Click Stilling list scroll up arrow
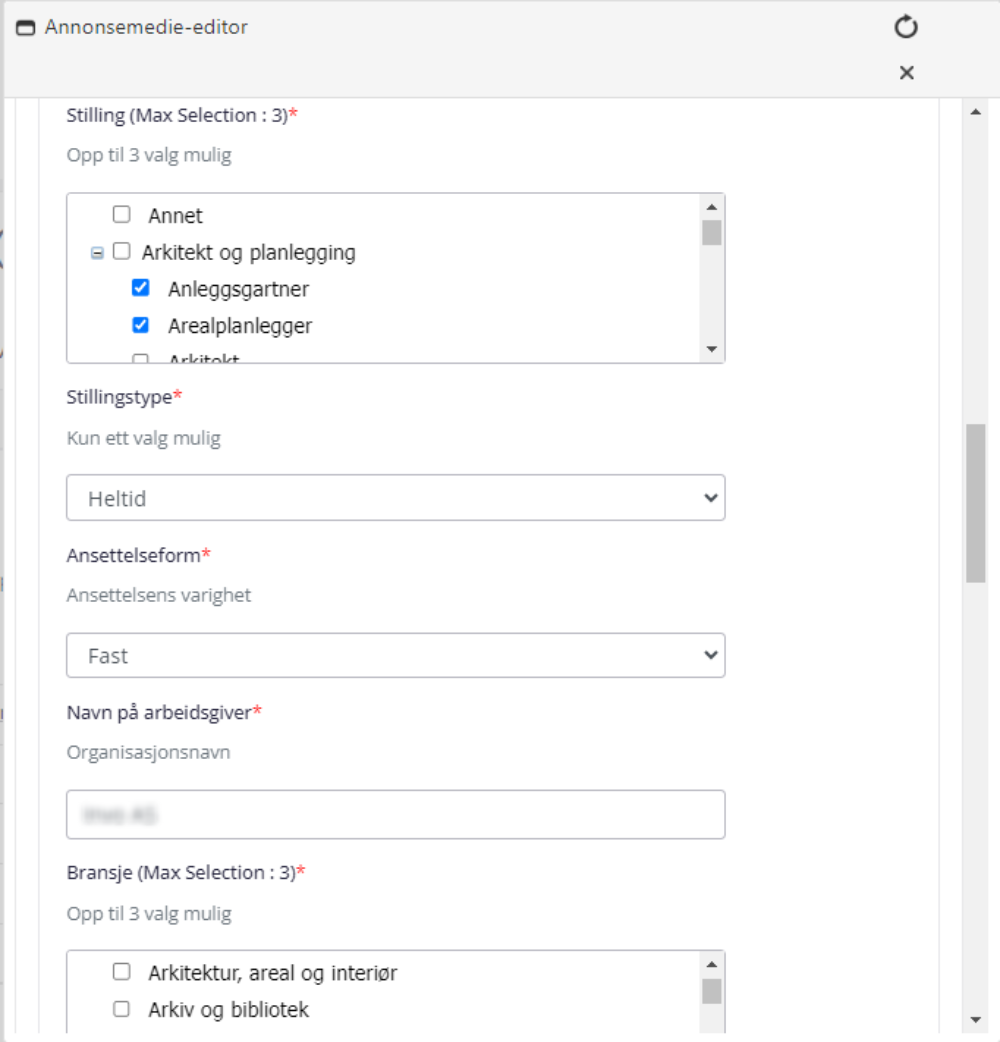The width and height of the screenshot is (1000, 1042). pyautogui.click(x=712, y=207)
